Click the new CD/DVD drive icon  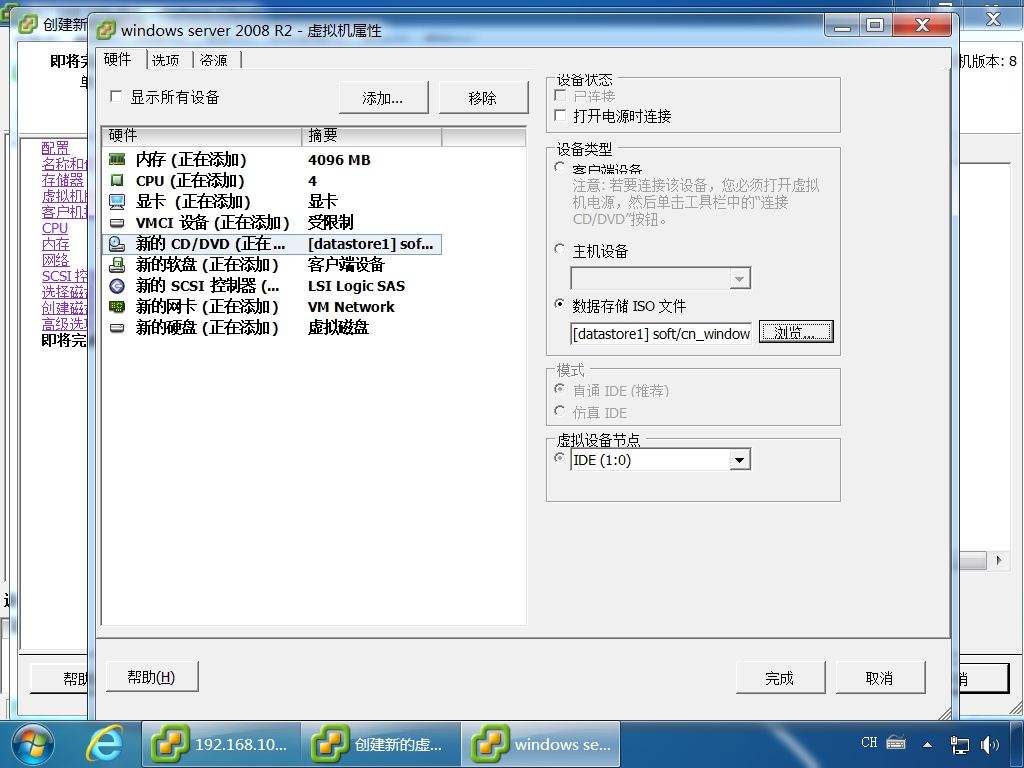[x=117, y=244]
